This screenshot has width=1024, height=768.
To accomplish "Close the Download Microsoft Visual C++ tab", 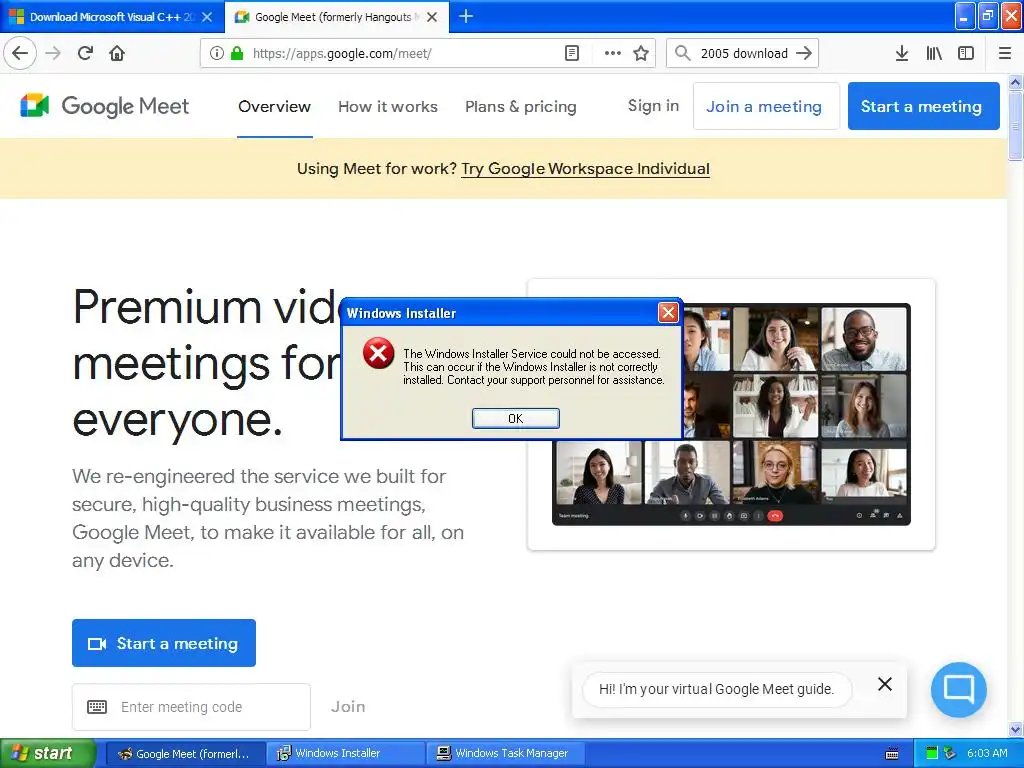I will pyautogui.click(x=207, y=17).
